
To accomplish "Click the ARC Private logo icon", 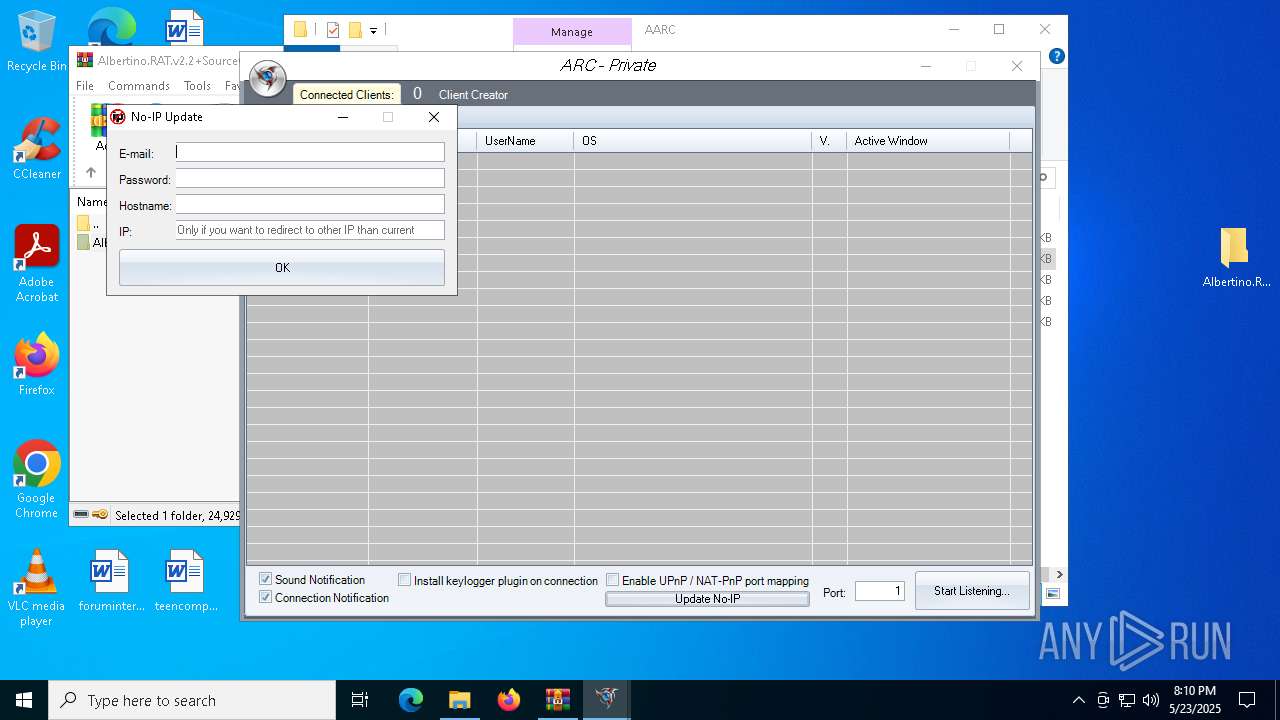I will (267, 78).
